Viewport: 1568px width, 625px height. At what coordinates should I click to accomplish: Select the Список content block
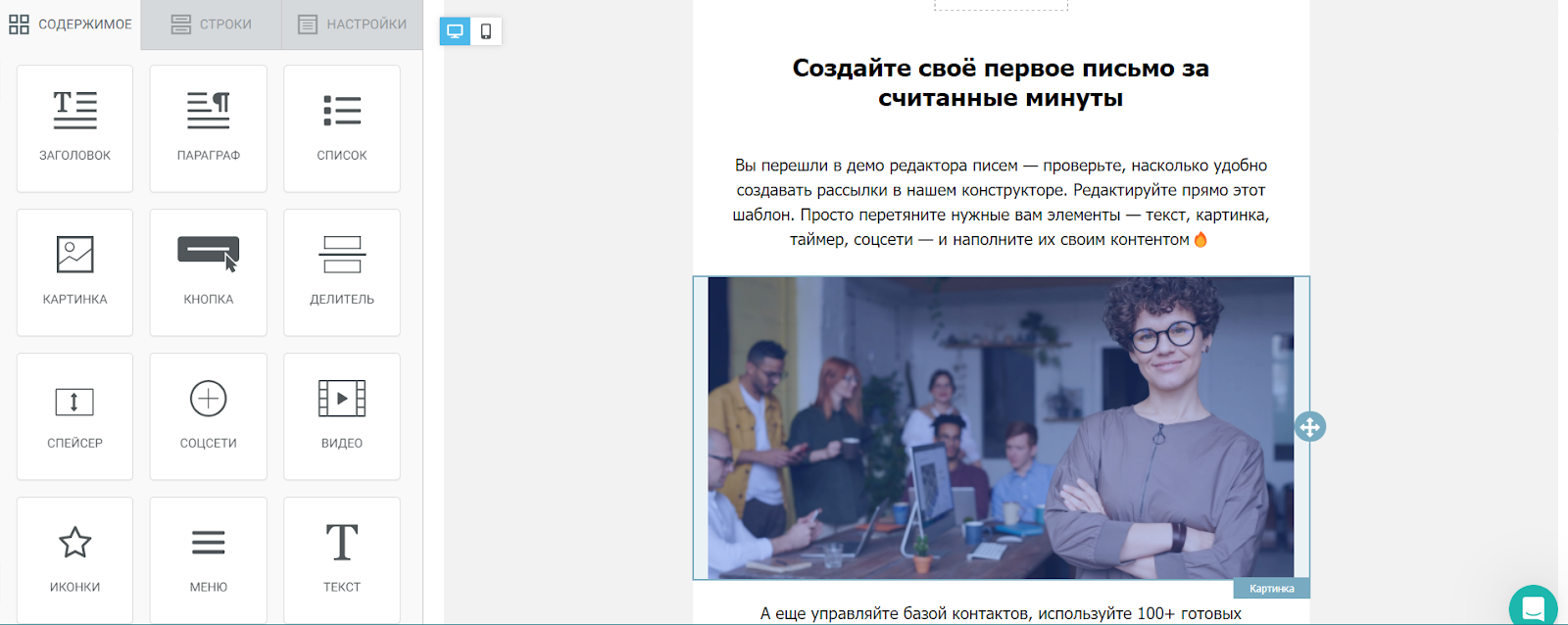[342, 128]
